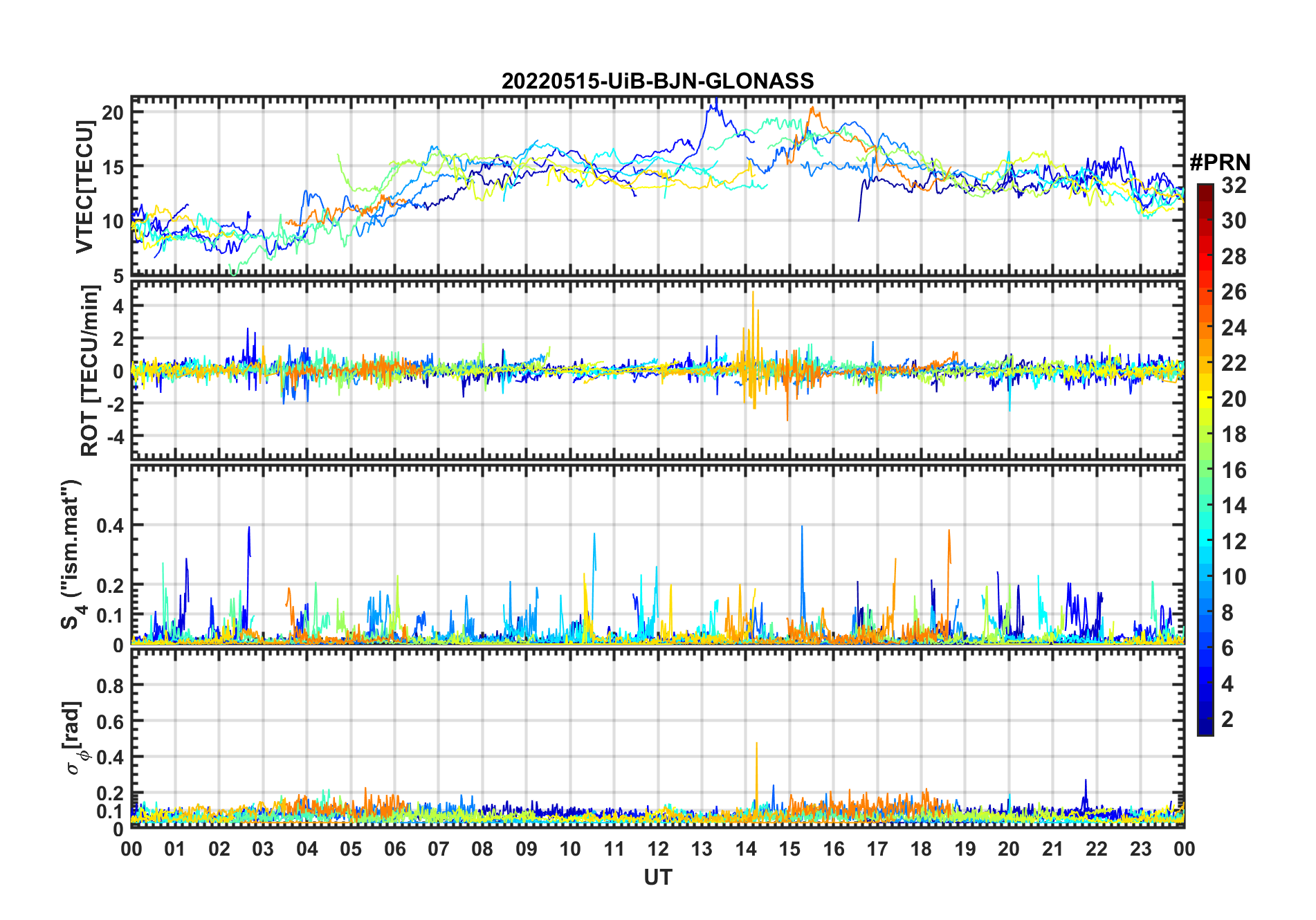Select x-axis hour tick "19"

965,849
